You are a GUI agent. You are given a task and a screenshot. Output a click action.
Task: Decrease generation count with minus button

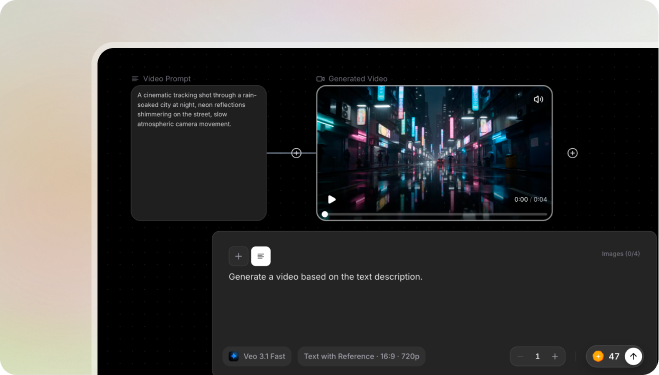click(x=520, y=357)
